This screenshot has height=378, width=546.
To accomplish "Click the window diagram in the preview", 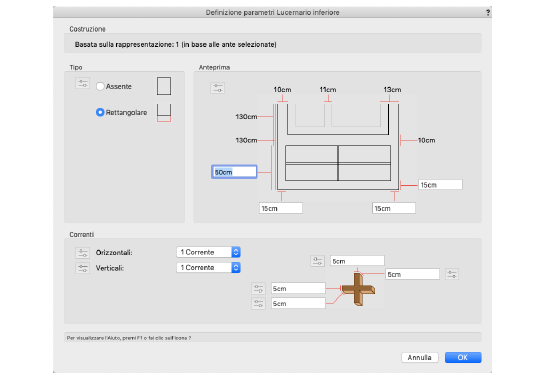I will tap(338, 146).
